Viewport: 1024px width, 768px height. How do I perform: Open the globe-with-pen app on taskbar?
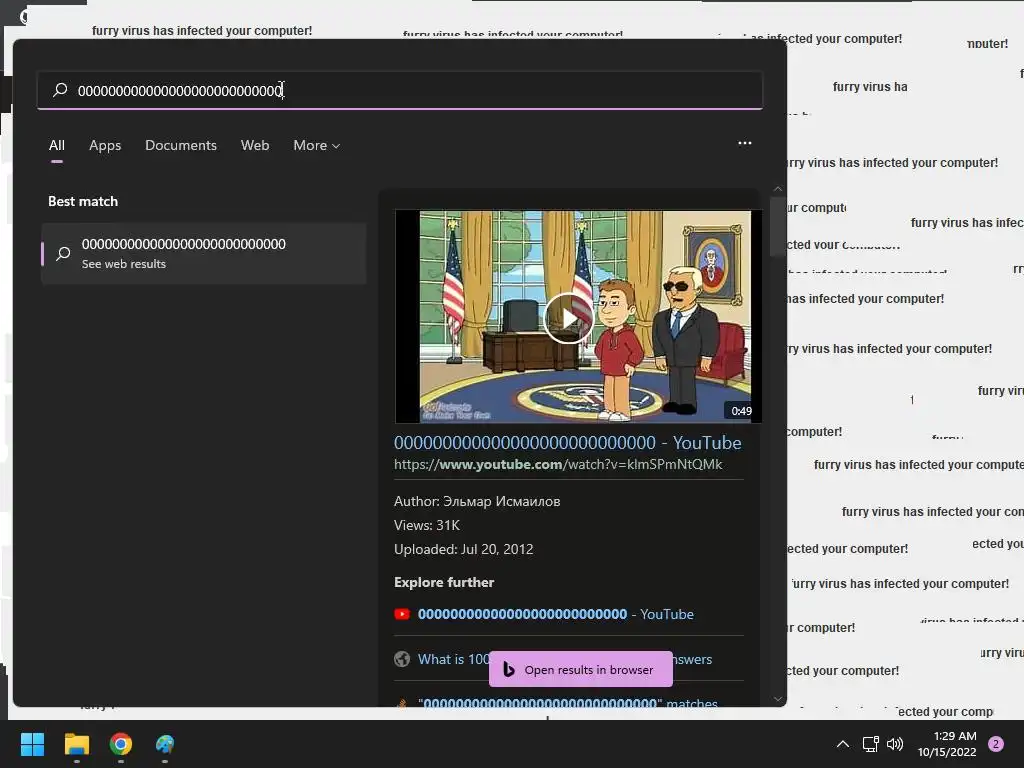point(165,744)
